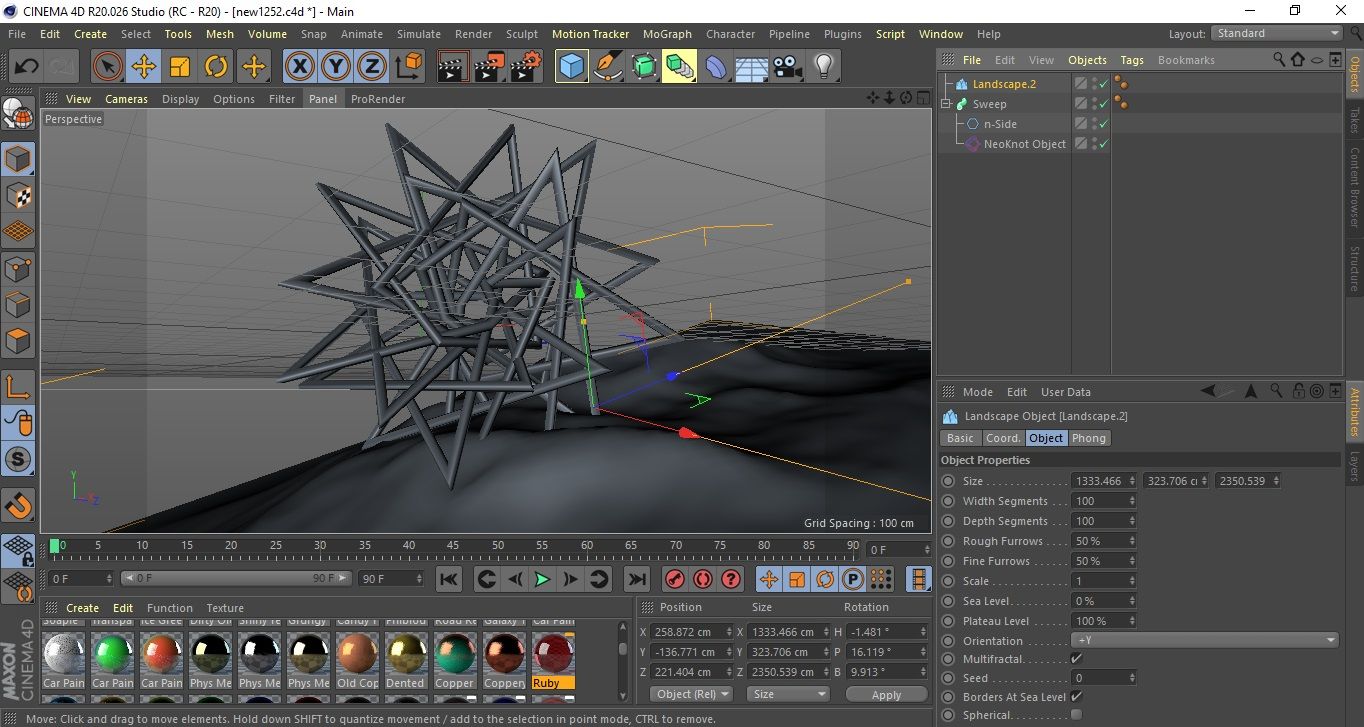Toggle NeoKnot Object enabled checkmark
Screen dimensions: 1364x727
(x=1103, y=144)
